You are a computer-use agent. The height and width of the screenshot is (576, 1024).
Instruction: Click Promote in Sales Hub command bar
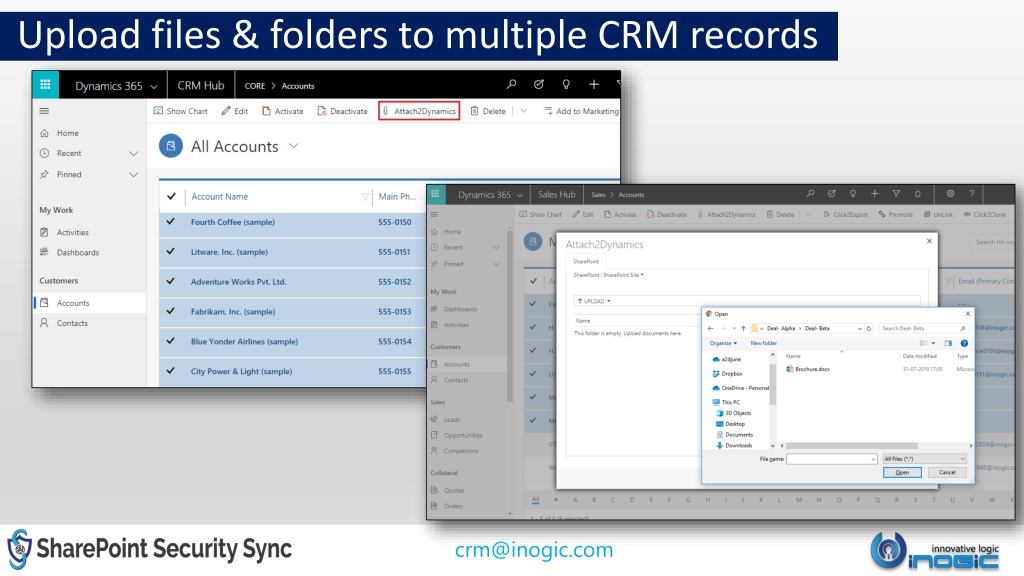pyautogui.click(x=895, y=214)
